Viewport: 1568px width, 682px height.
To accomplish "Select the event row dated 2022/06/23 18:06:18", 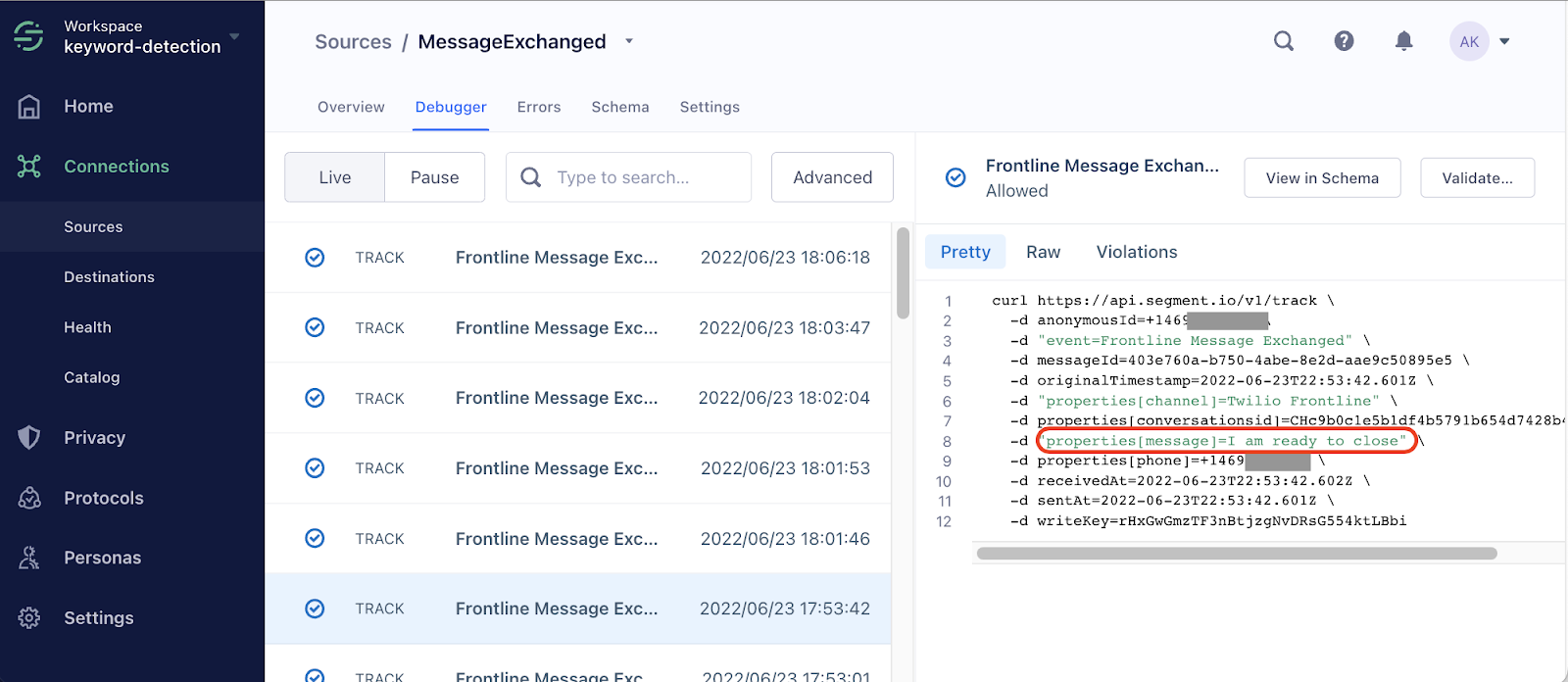I will pyautogui.click(x=578, y=258).
